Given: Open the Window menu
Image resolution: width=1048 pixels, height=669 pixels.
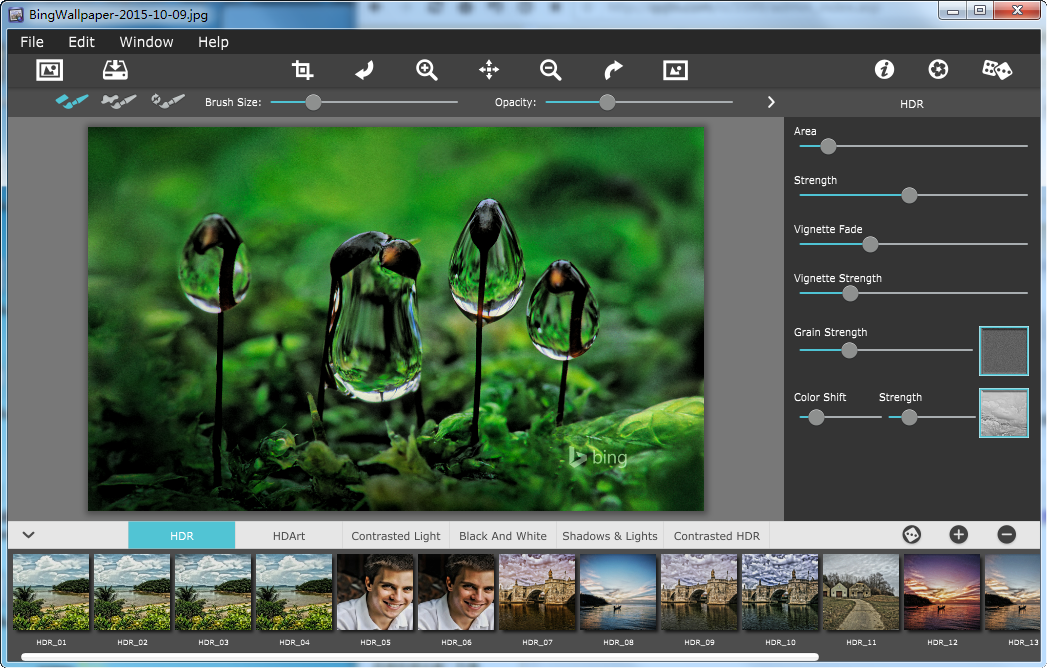Looking at the screenshot, I should pyautogui.click(x=146, y=42).
